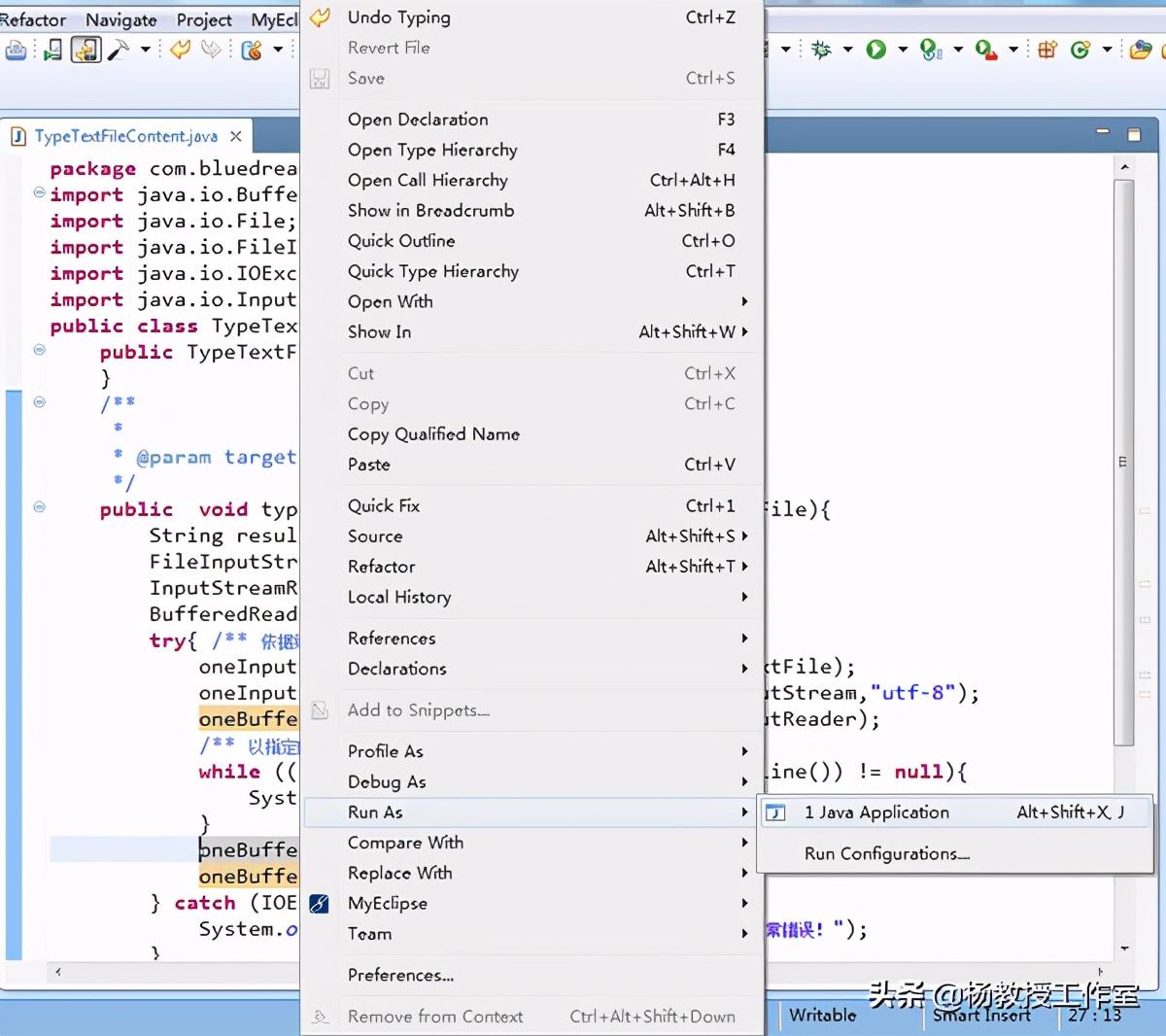
Task: Open the dropdown arrow beside the Run icon
Action: pyautogui.click(x=903, y=50)
